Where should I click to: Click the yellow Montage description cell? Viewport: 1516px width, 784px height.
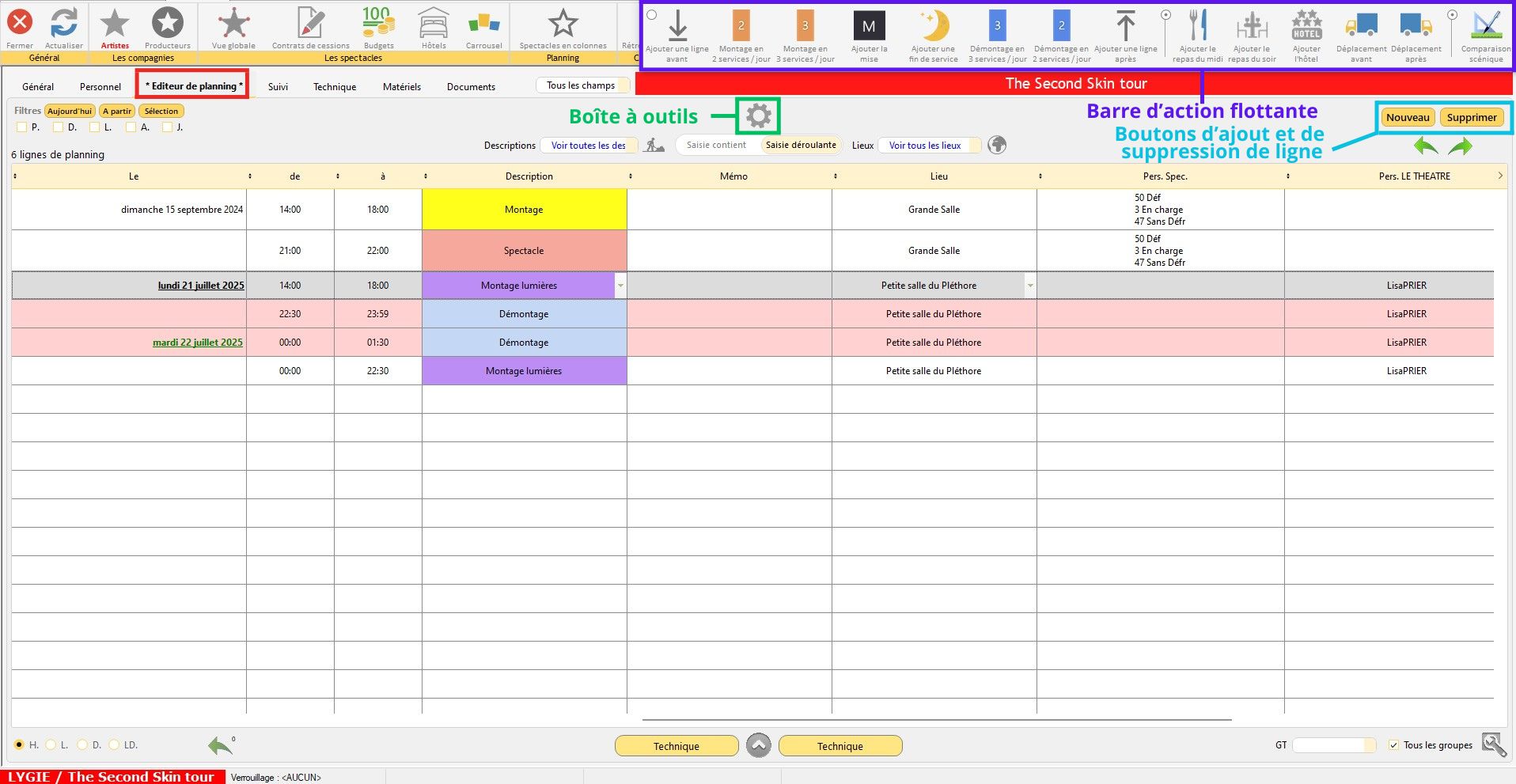pos(524,210)
